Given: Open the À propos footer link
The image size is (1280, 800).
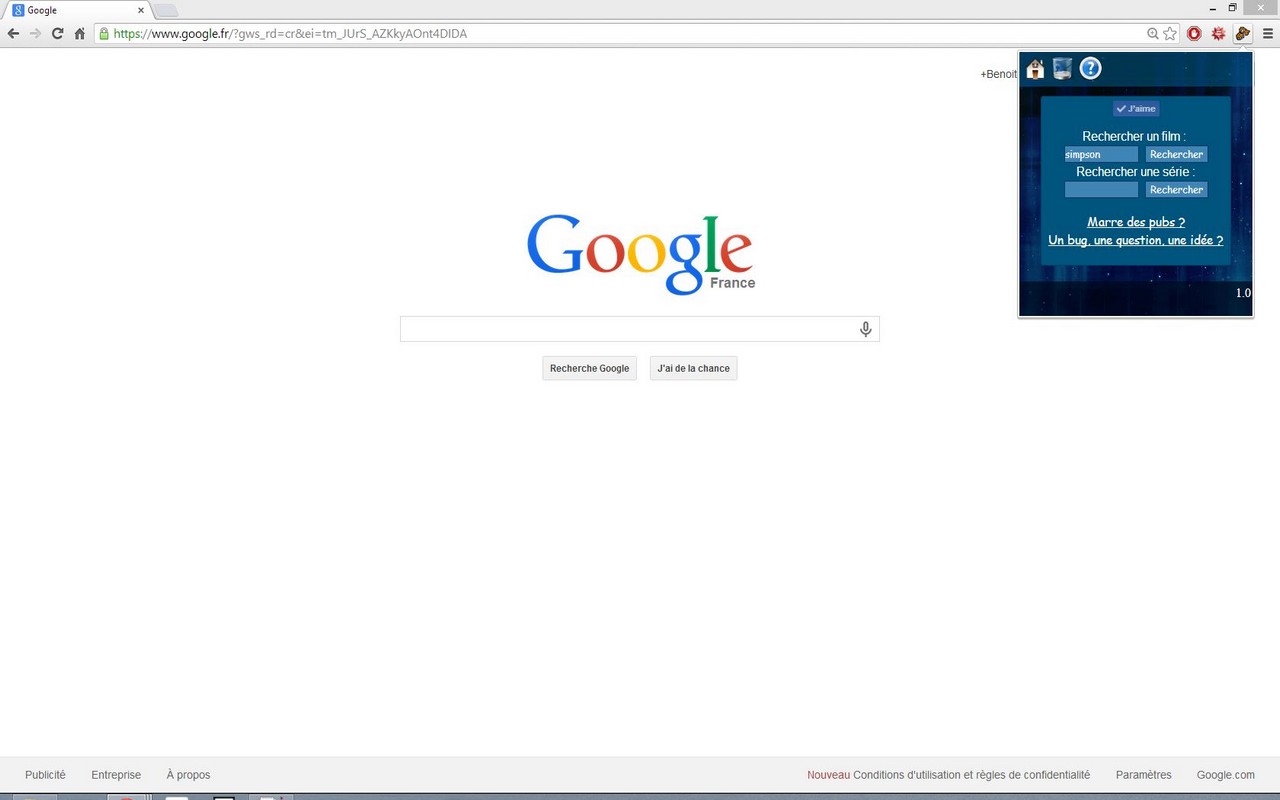Looking at the screenshot, I should point(188,775).
